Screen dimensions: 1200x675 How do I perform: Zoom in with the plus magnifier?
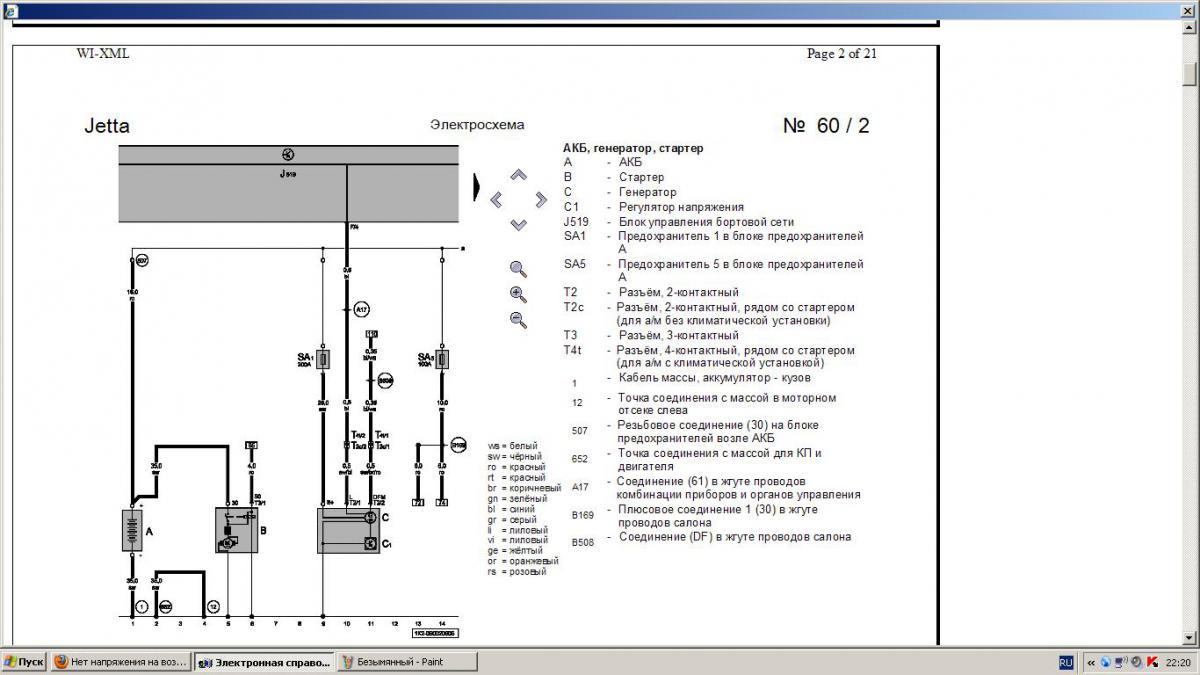(x=518, y=294)
